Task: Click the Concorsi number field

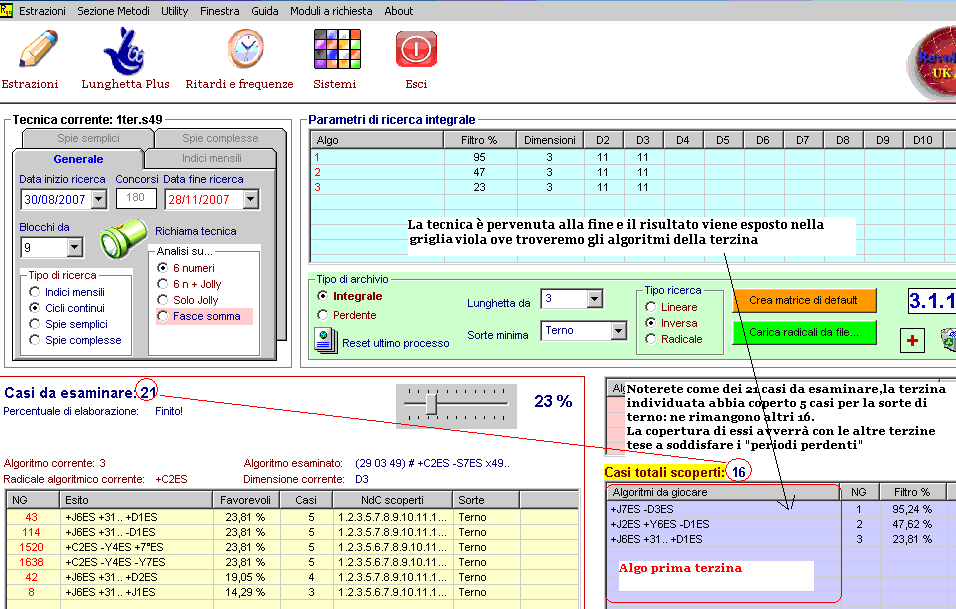Action: (x=136, y=198)
